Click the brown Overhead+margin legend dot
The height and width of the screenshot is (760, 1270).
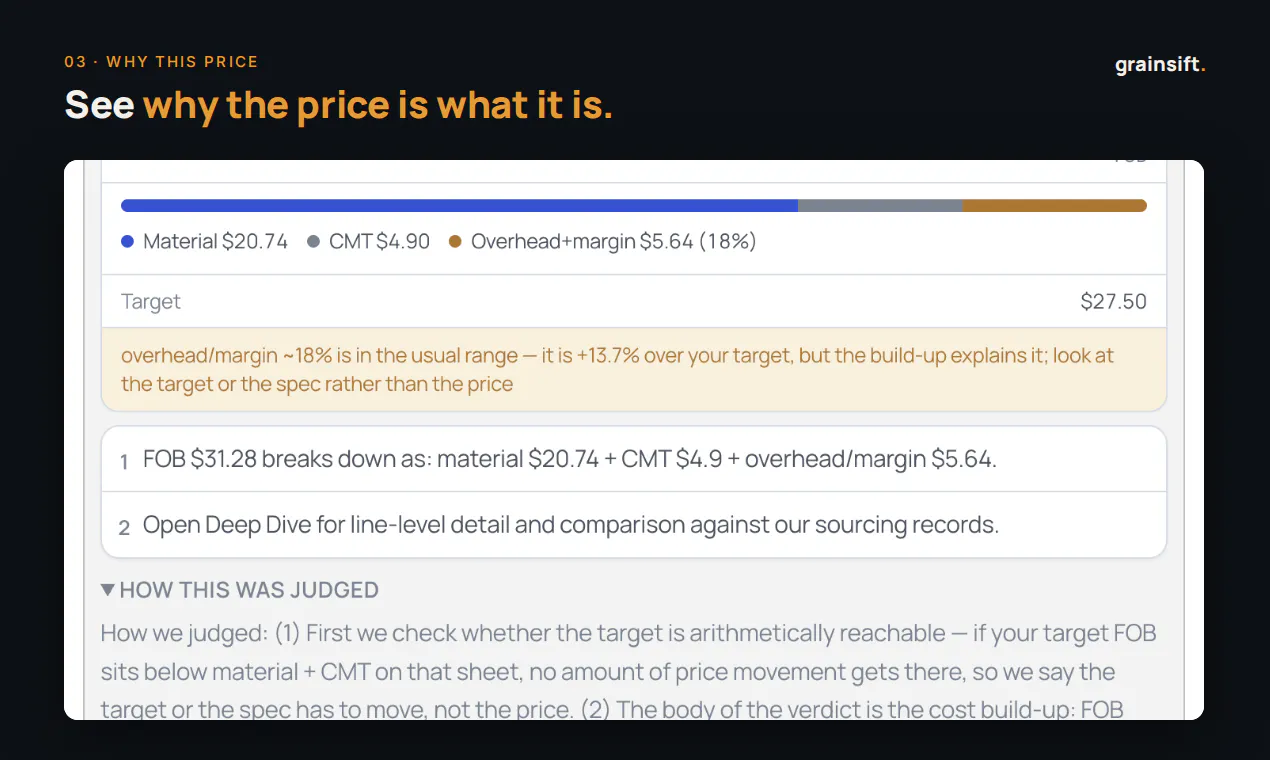455,242
